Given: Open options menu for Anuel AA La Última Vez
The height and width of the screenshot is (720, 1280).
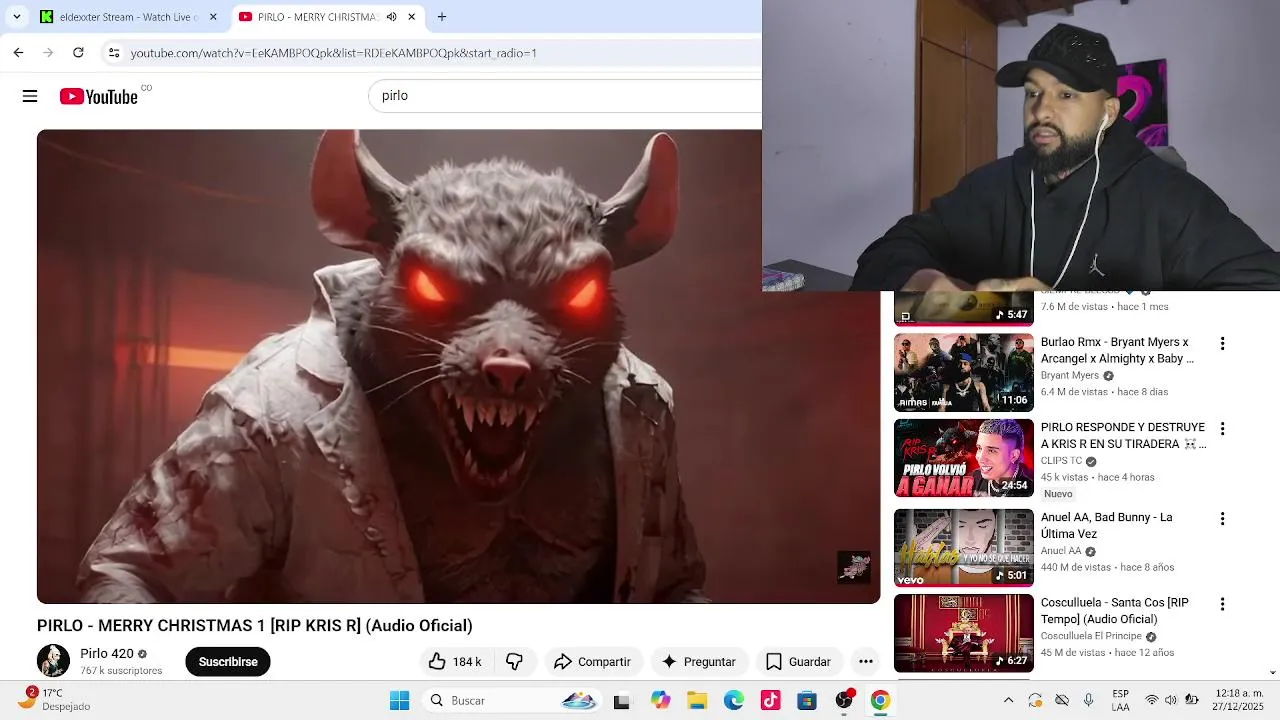Looking at the screenshot, I should tap(1222, 519).
